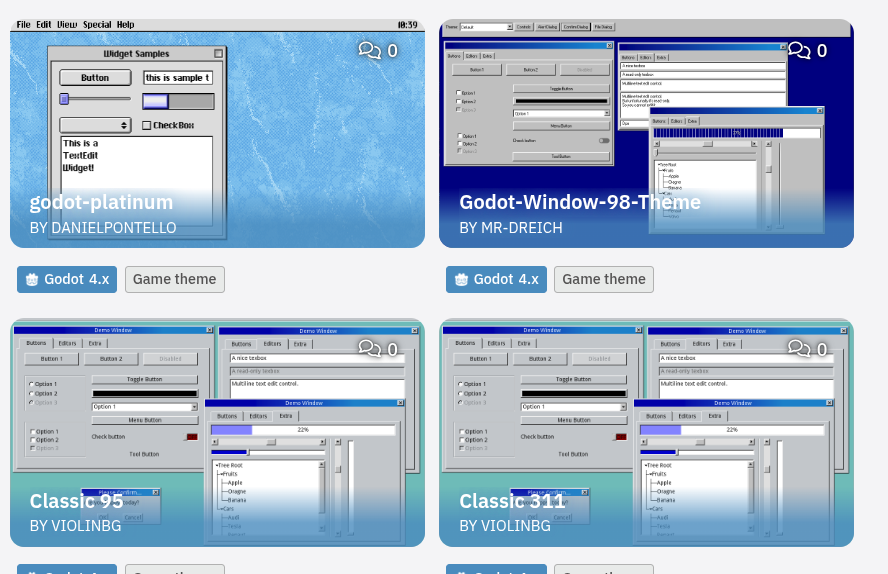Click author name MR-DREICH

(x=522, y=228)
